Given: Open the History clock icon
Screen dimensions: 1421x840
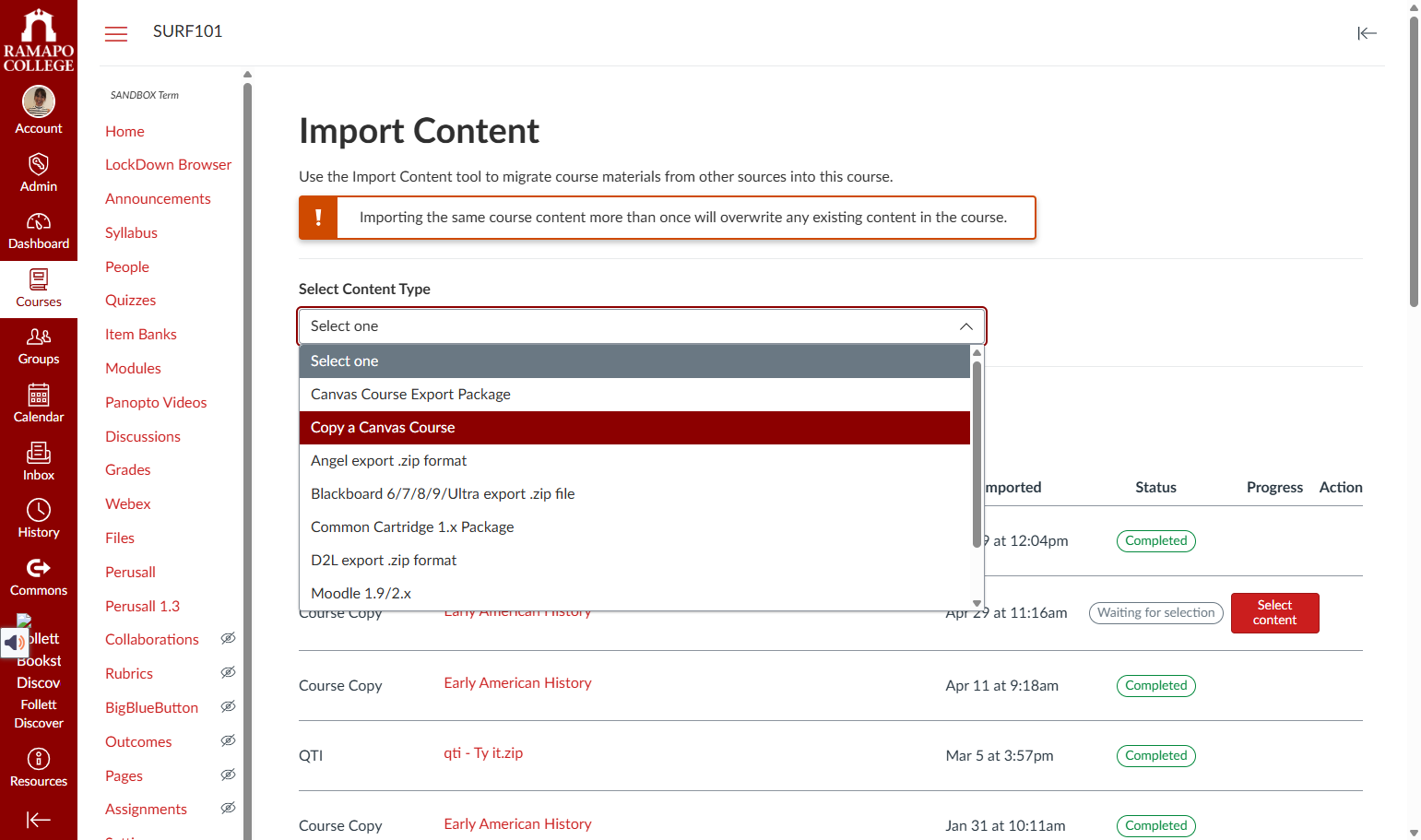Looking at the screenshot, I should (x=39, y=510).
